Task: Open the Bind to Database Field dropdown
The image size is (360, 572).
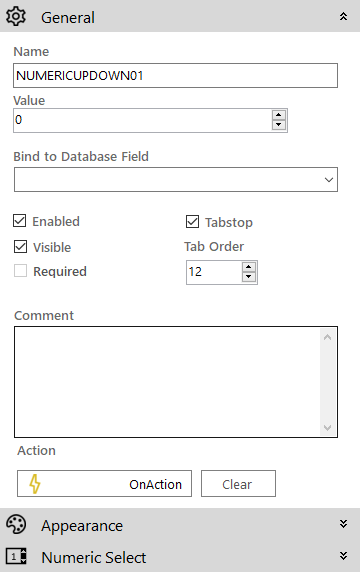Action: coord(176,179)
